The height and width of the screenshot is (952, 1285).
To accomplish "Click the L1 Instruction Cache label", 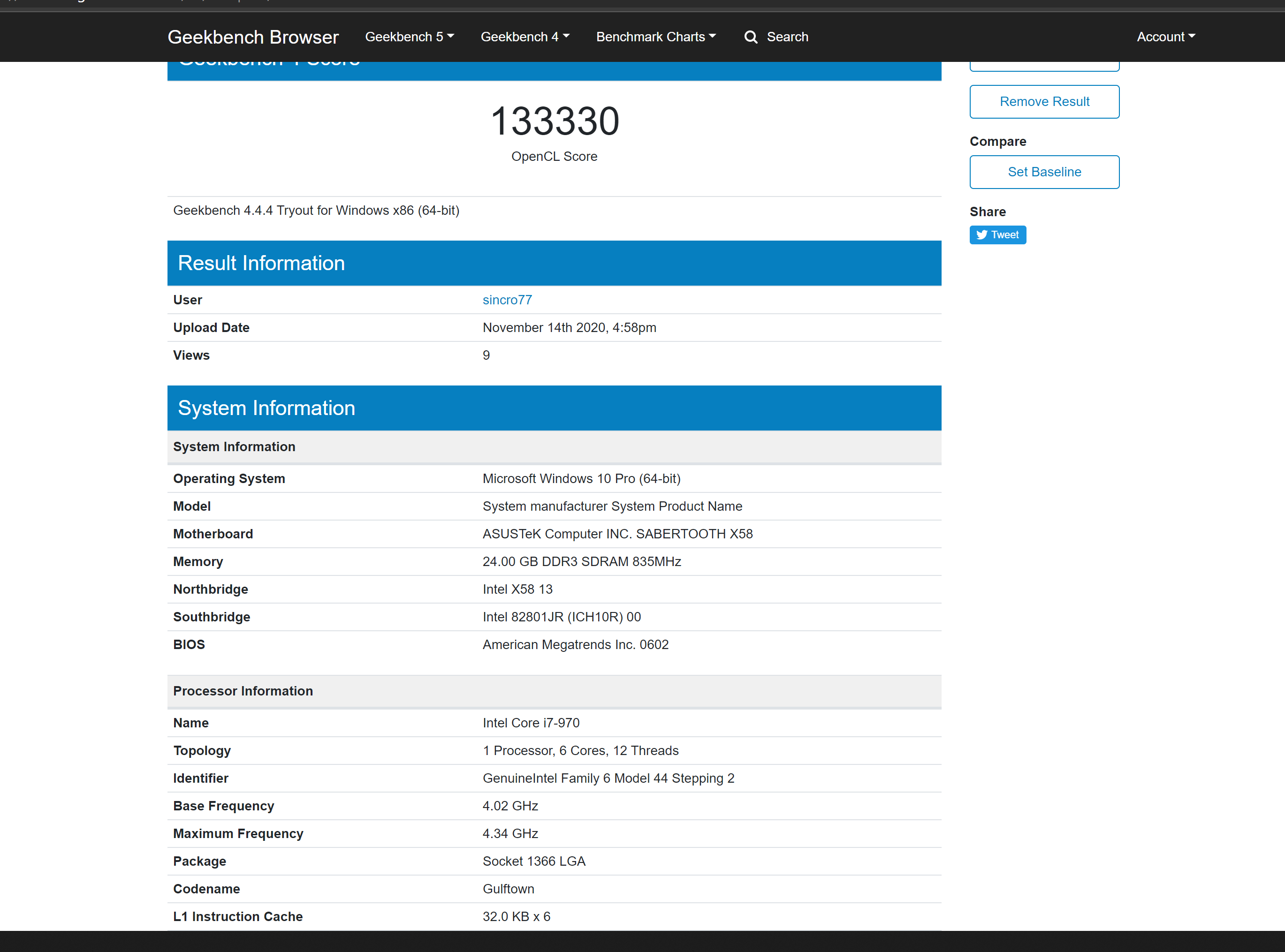I will [x=237, y=916].
